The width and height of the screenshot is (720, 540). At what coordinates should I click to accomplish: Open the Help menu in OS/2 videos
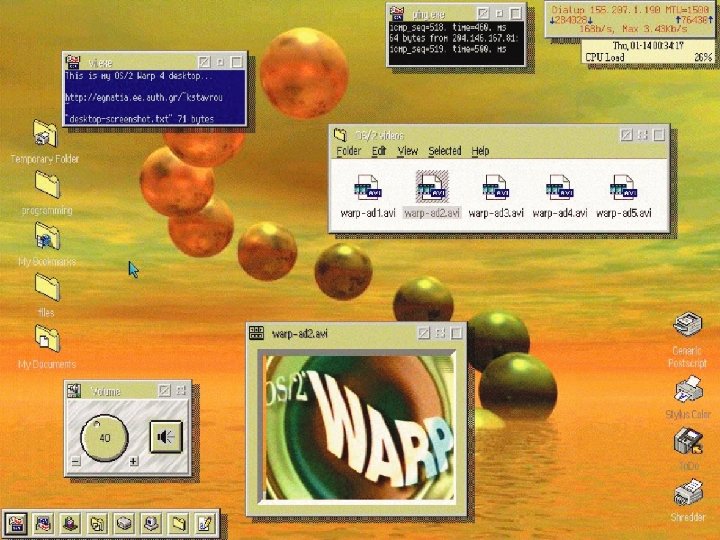[480, 151]
